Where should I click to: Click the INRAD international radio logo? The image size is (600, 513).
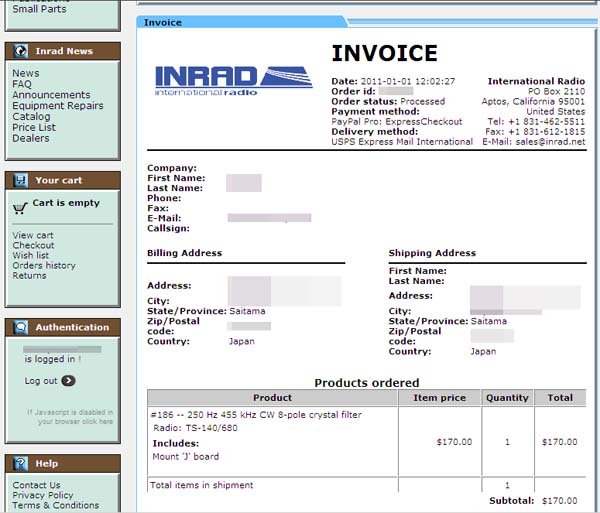pos(234,81)
